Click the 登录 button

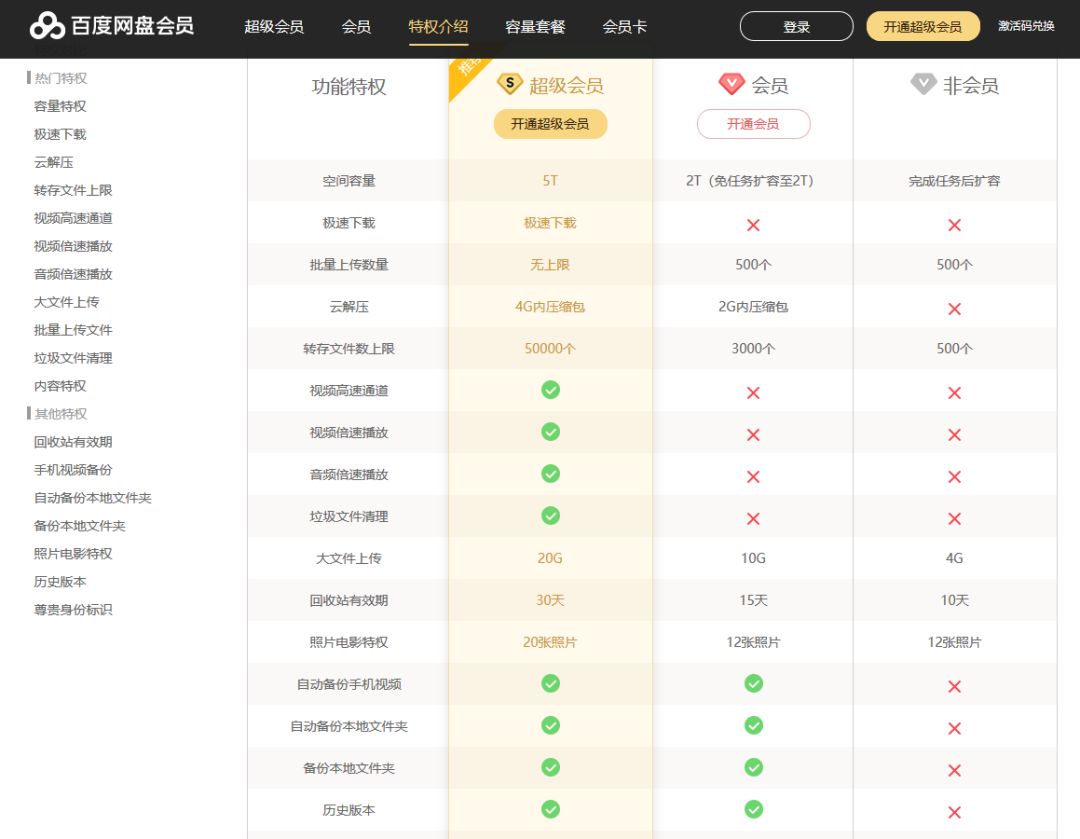pos(795,27)
